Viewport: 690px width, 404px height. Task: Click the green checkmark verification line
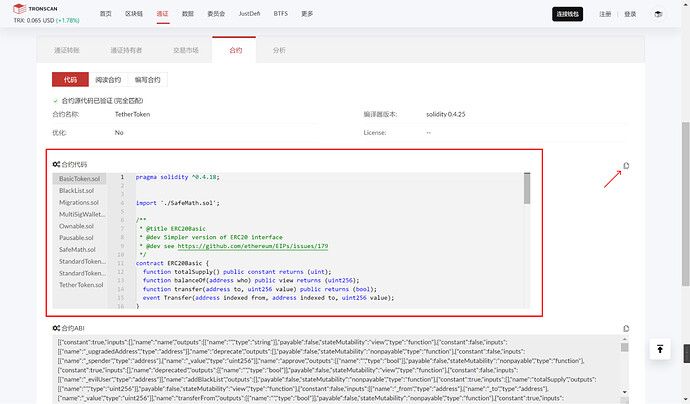[x=98, y=101]
